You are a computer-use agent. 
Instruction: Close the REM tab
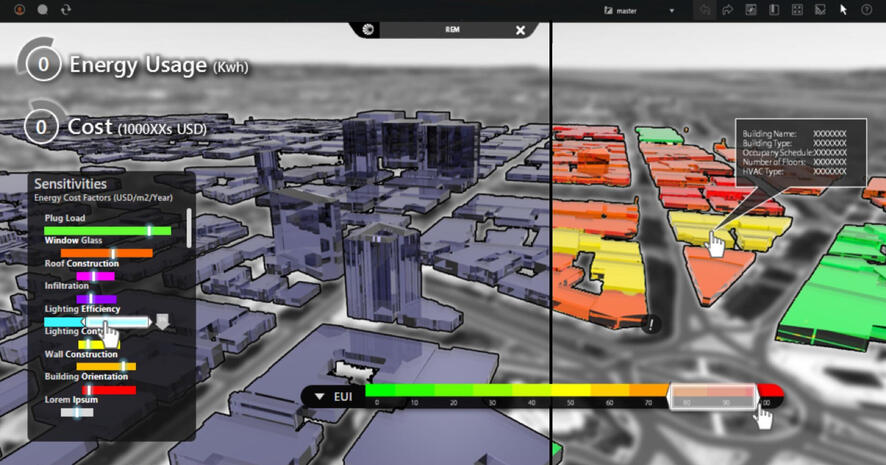click(520, 30)
